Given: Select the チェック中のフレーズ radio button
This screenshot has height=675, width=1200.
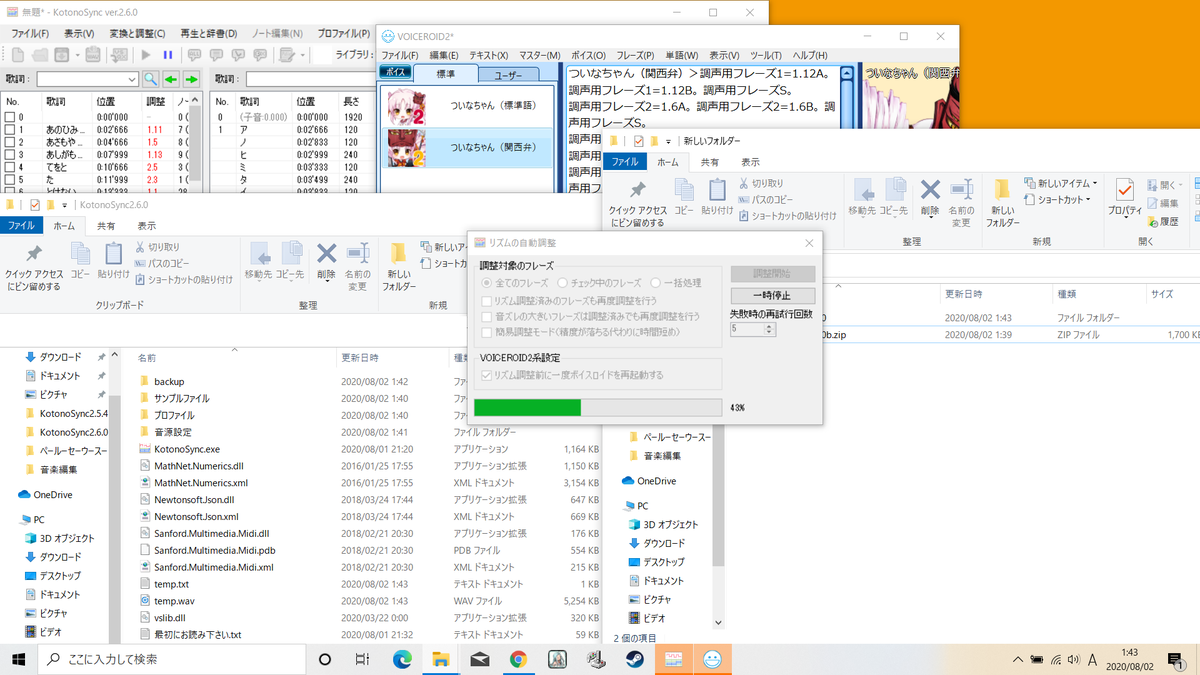Looking at the screenshot, I should pyautogui.click(x=563, y=283).
